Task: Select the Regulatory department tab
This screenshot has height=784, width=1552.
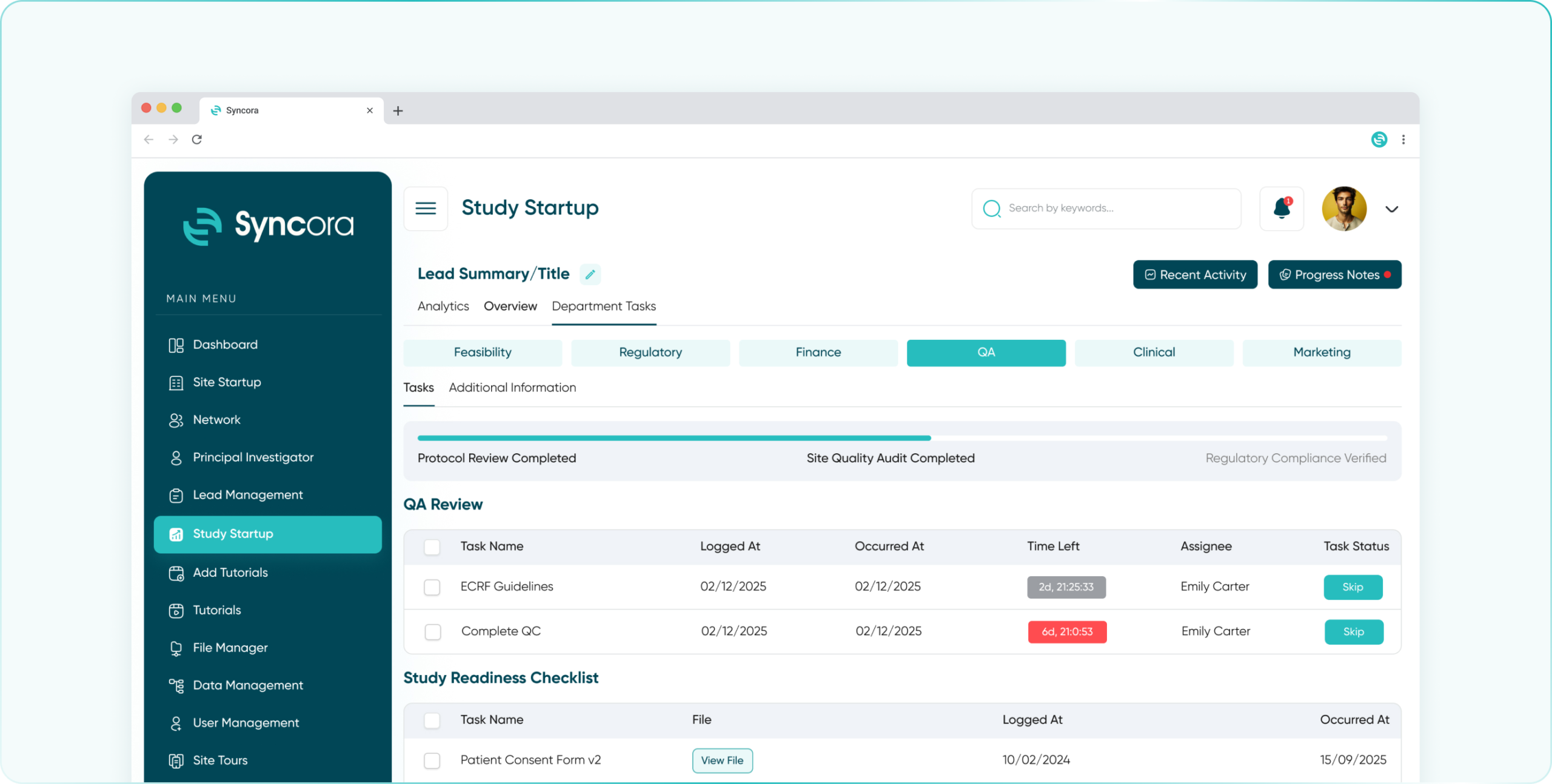Action: click(651, 353)
